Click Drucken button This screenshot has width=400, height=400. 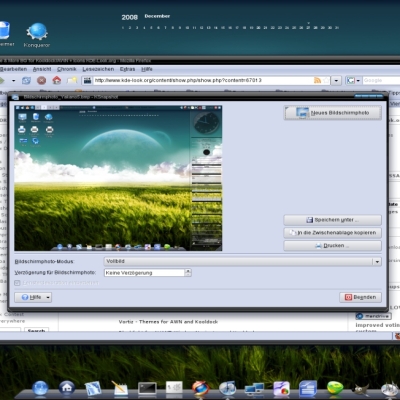point(332,246)
